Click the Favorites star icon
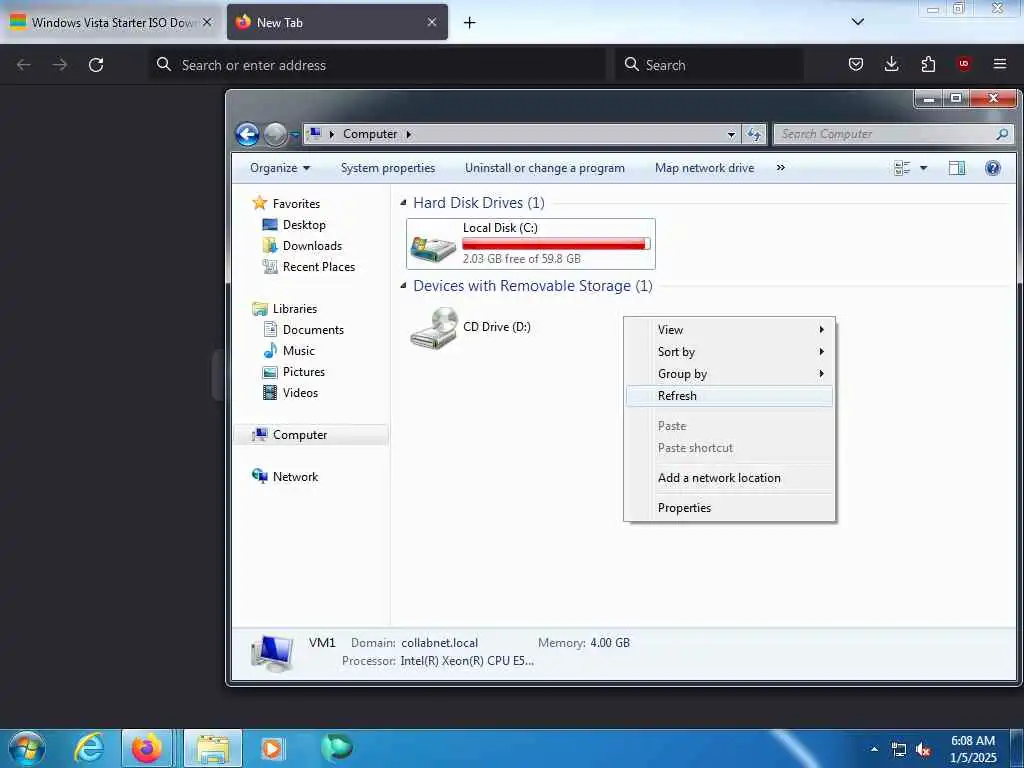The height and width of the screenshot is (768, 1024). [259, 203]
